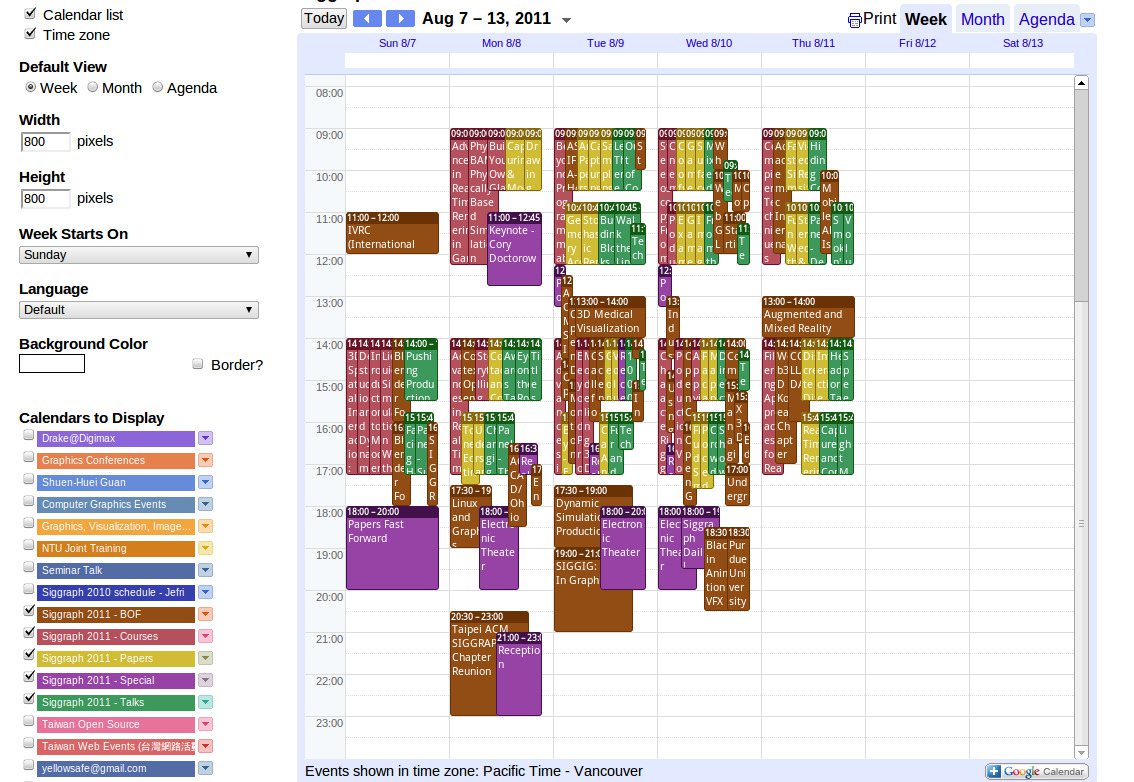Select the Week default view radio button
The width and height of the screenshot is (1134, 782).
point(30,87)
